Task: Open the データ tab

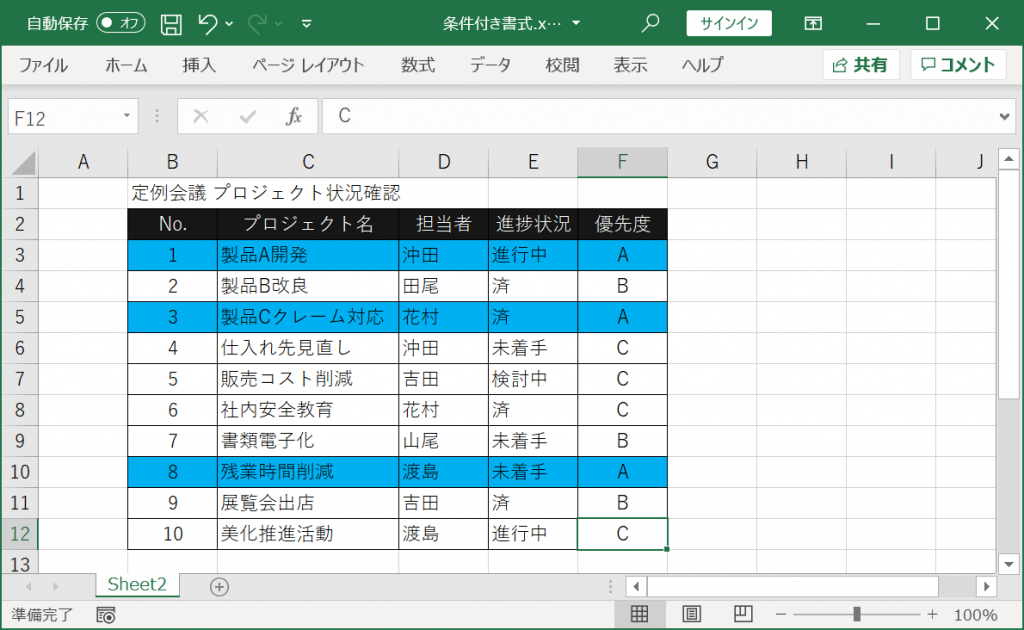Action: (490, 65)
